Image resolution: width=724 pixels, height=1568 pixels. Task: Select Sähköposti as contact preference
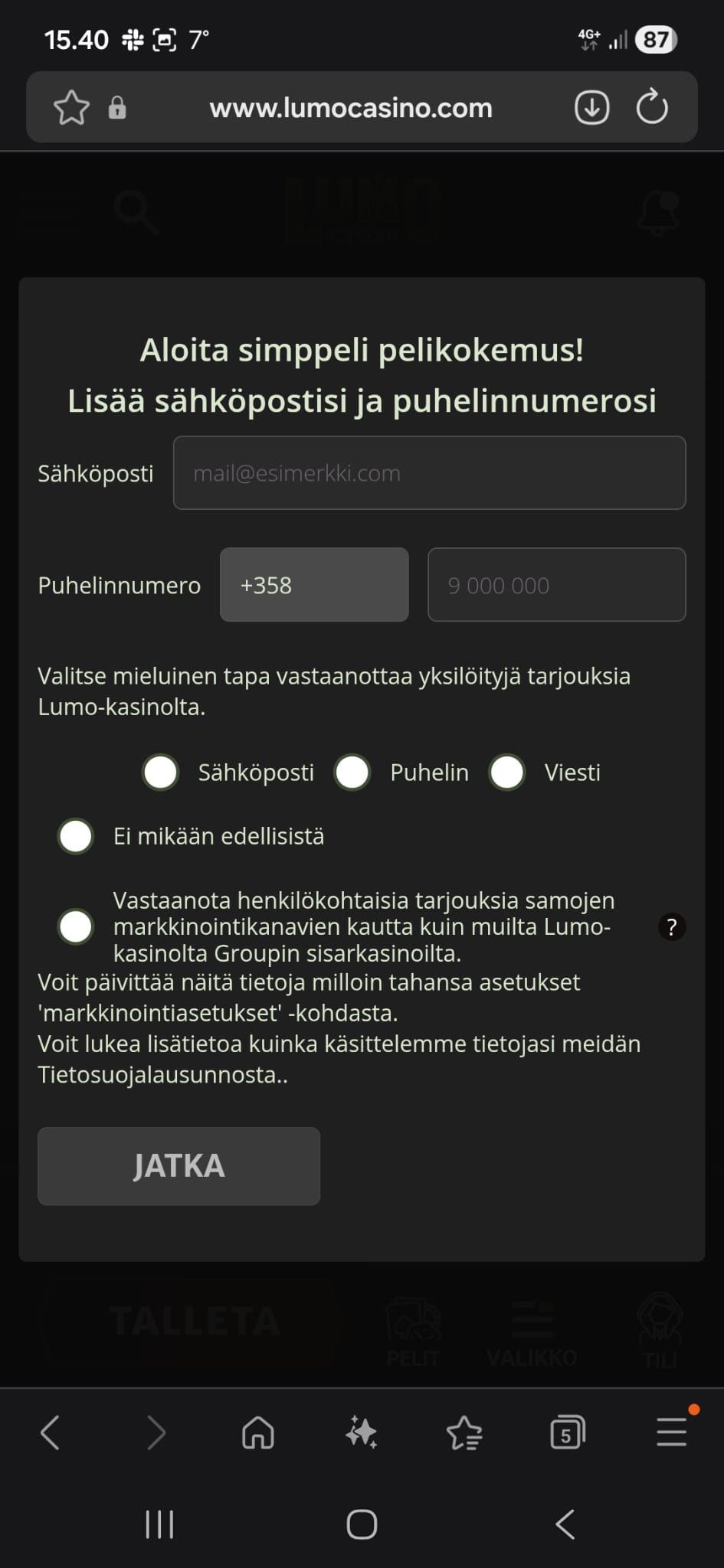coord(159,773)
